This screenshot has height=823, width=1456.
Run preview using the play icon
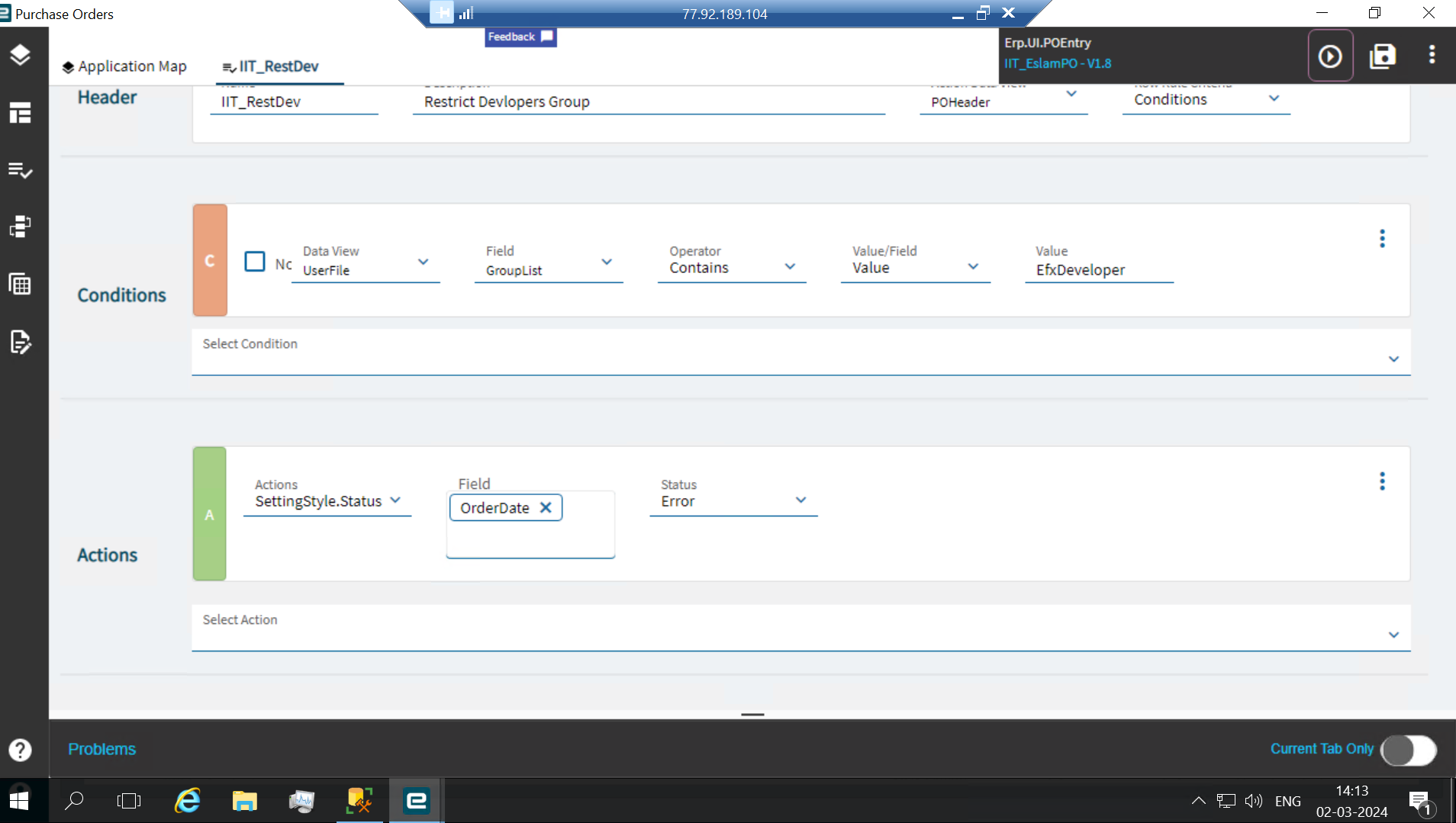pos(1329,55)
